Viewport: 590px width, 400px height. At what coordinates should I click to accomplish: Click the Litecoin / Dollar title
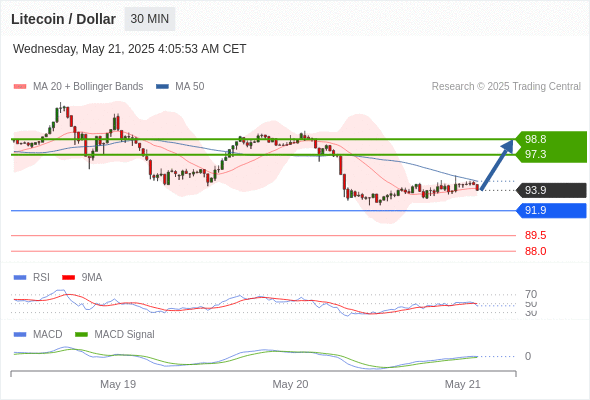pos(63,19)
